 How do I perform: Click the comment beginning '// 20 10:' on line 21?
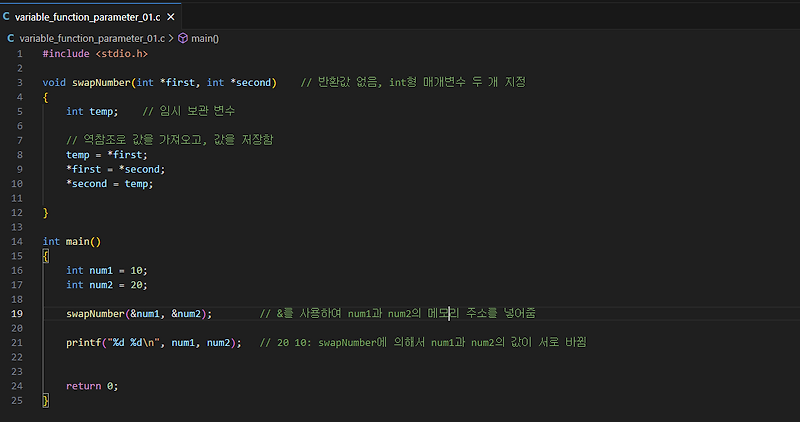(423, 342)
